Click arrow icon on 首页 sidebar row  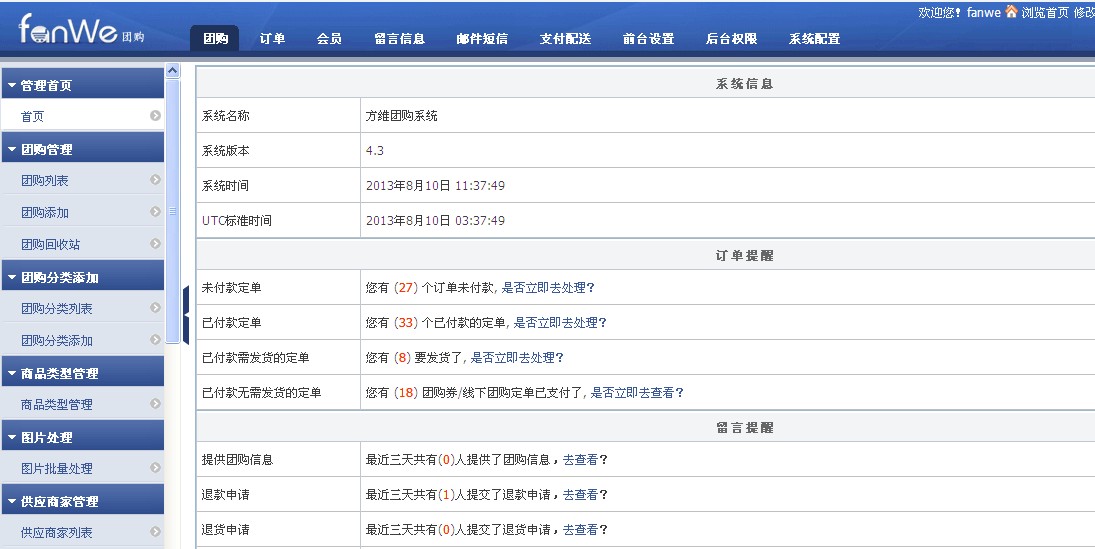[156, 116]
